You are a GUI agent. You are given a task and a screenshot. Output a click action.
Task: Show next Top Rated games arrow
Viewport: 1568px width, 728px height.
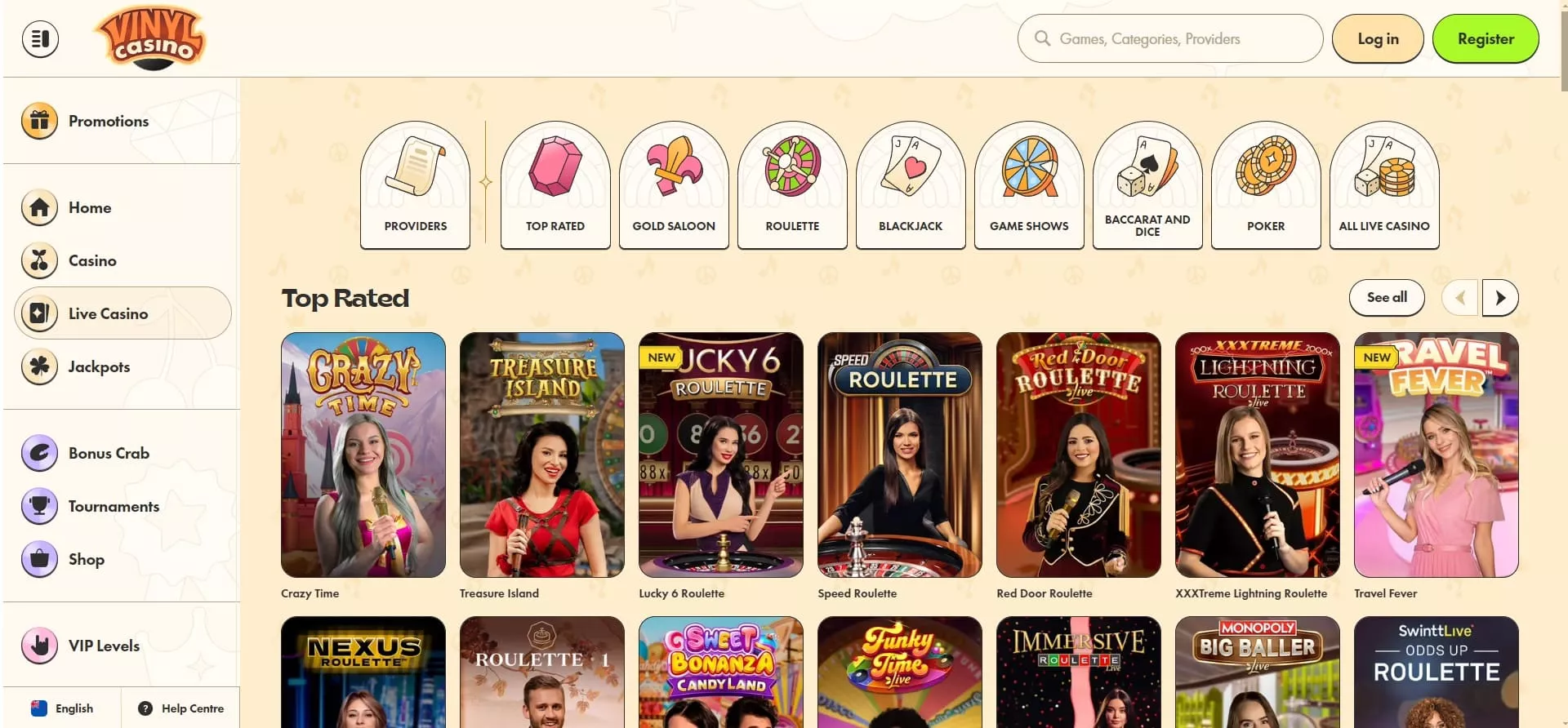pyautogui.click(x=1500, y=298)
